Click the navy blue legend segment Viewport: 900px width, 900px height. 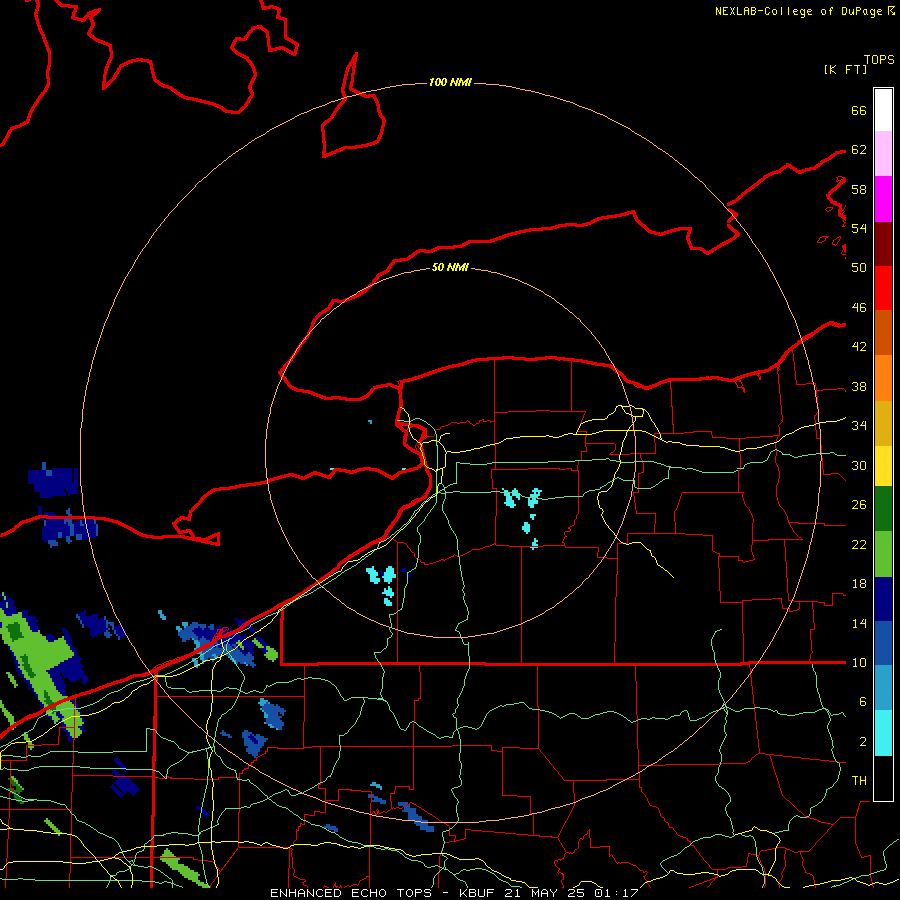click(883, 599)
